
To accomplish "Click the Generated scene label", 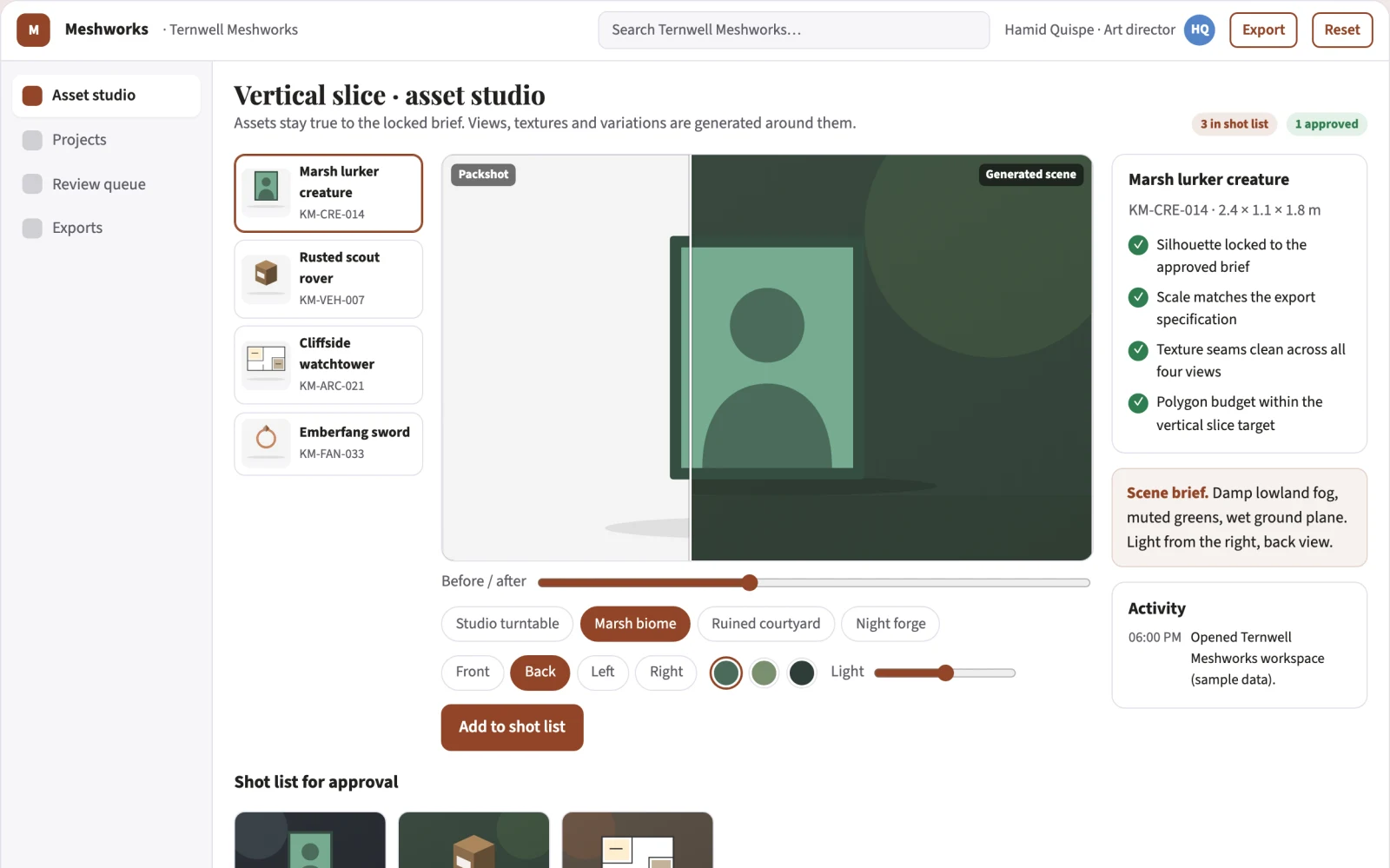I will pos(1030,175).
